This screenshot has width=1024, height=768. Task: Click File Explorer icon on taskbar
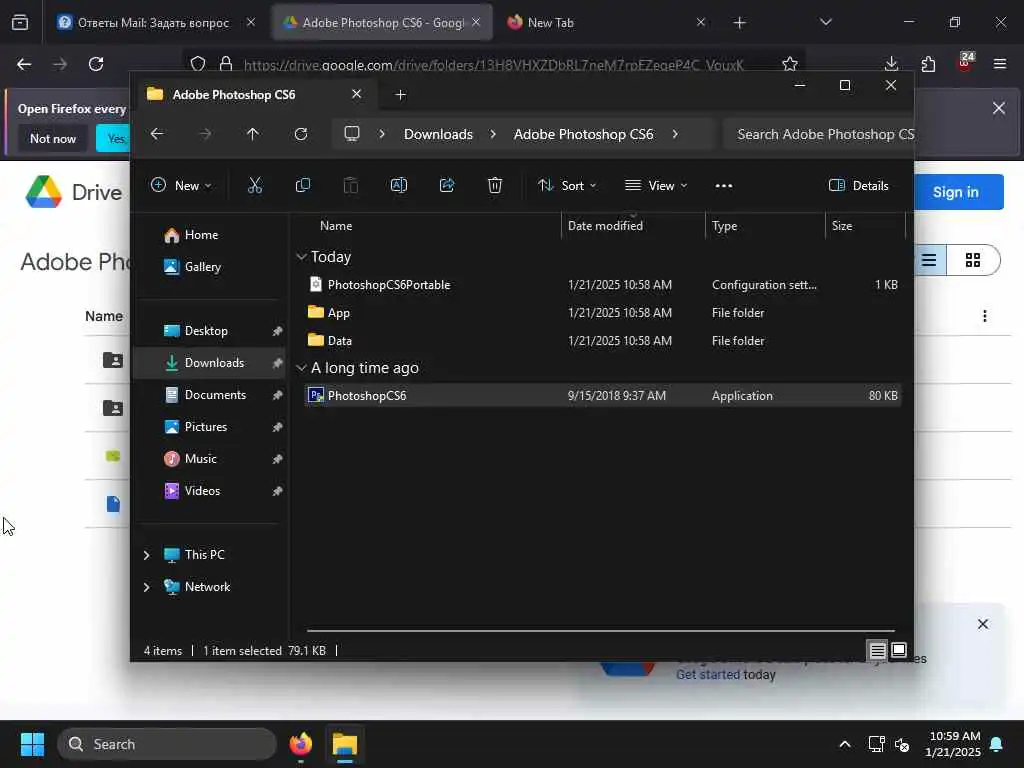click(345, 744)
